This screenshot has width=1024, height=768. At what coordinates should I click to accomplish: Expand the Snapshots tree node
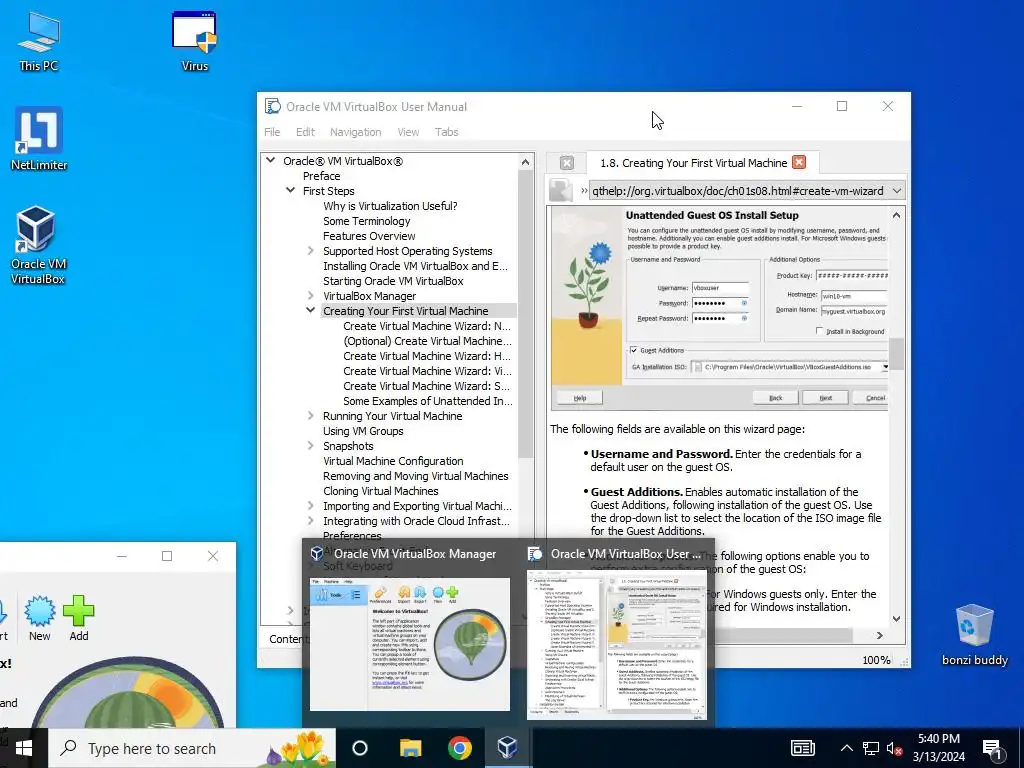[311, 446]
